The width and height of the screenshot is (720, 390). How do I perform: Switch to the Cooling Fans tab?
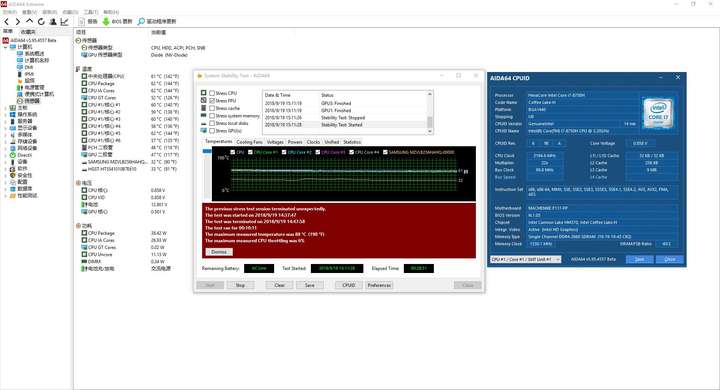249,142
